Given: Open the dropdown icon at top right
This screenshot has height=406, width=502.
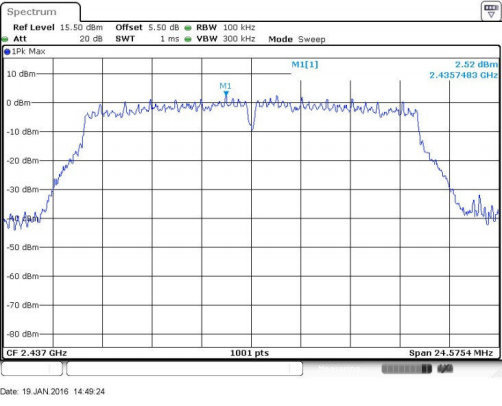Looking at the screenshot, I should pyautogui.click(x=491, y=11).
